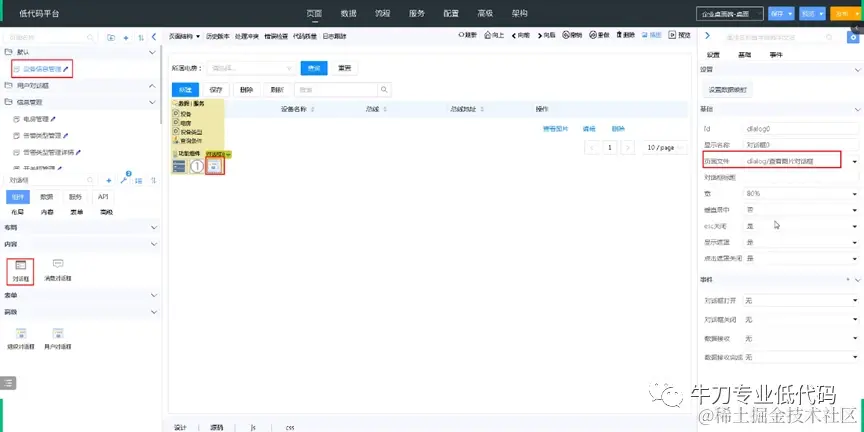Image resolution: width=864 pixels, height=432 pixels.
Task: Click 历史版本 in toolbar
Action: click(218, 36)
